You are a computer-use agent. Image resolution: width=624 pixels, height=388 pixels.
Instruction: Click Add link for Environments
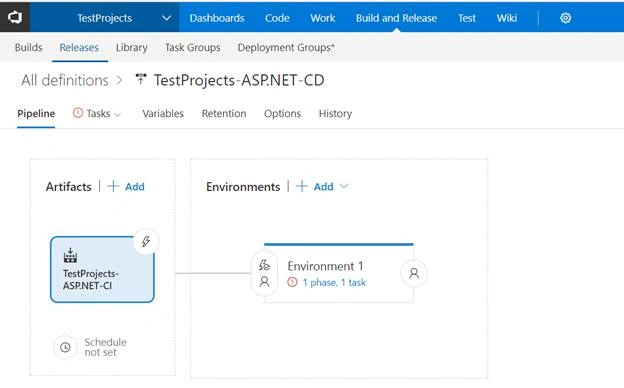click(324, 186)
